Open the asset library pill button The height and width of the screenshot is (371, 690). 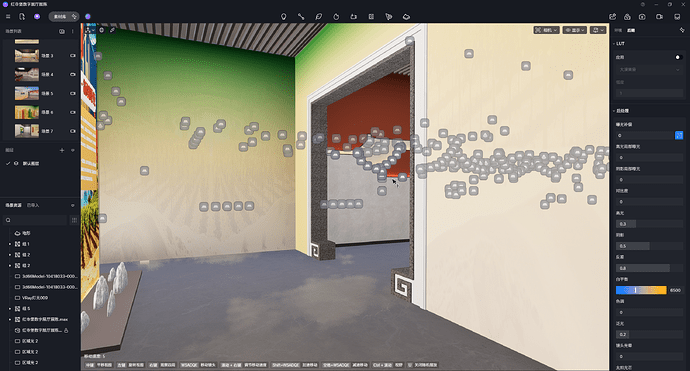(x=64, y=17)
